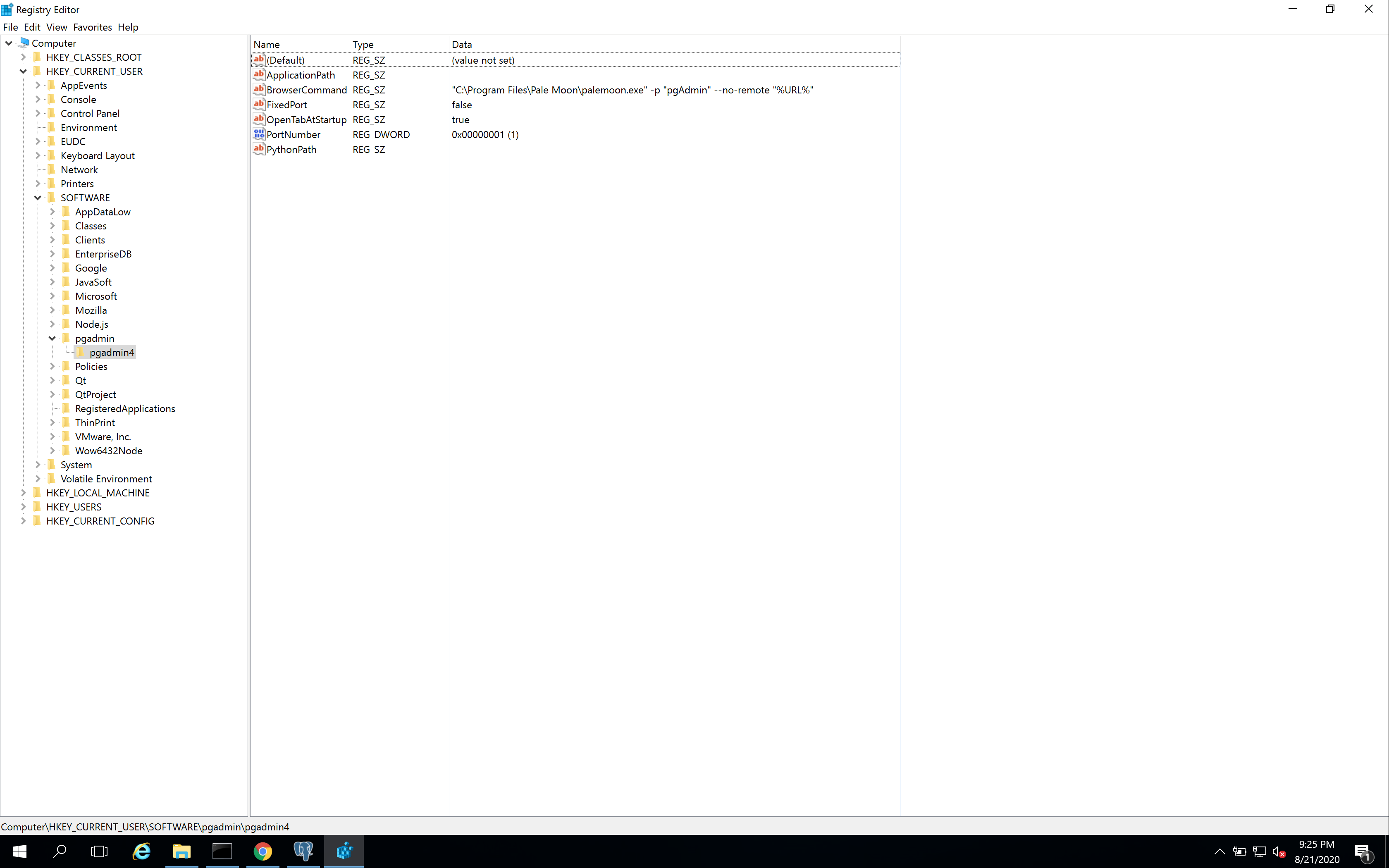Collapse the pgadmin key
Screen dimensions: 1389x868
(x=52, y=338)
